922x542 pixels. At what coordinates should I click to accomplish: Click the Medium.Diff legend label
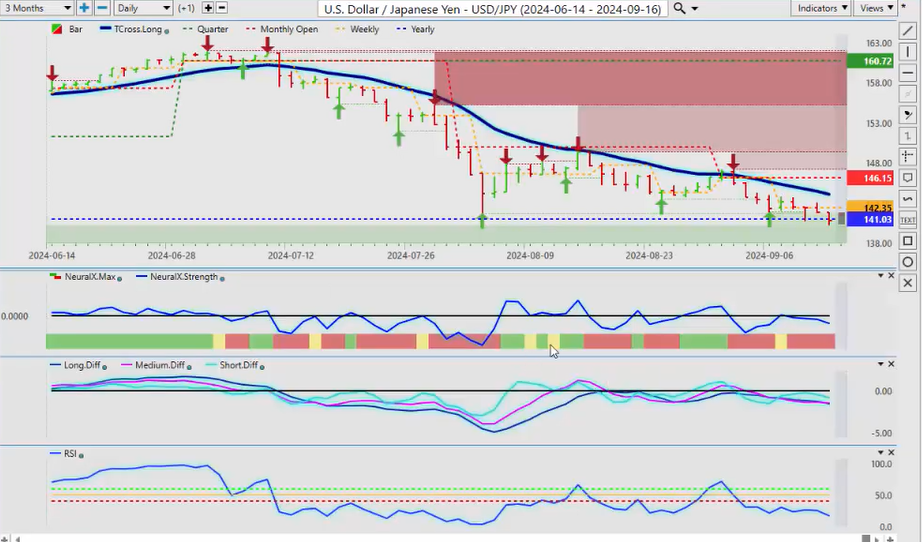tap(160, 365)
